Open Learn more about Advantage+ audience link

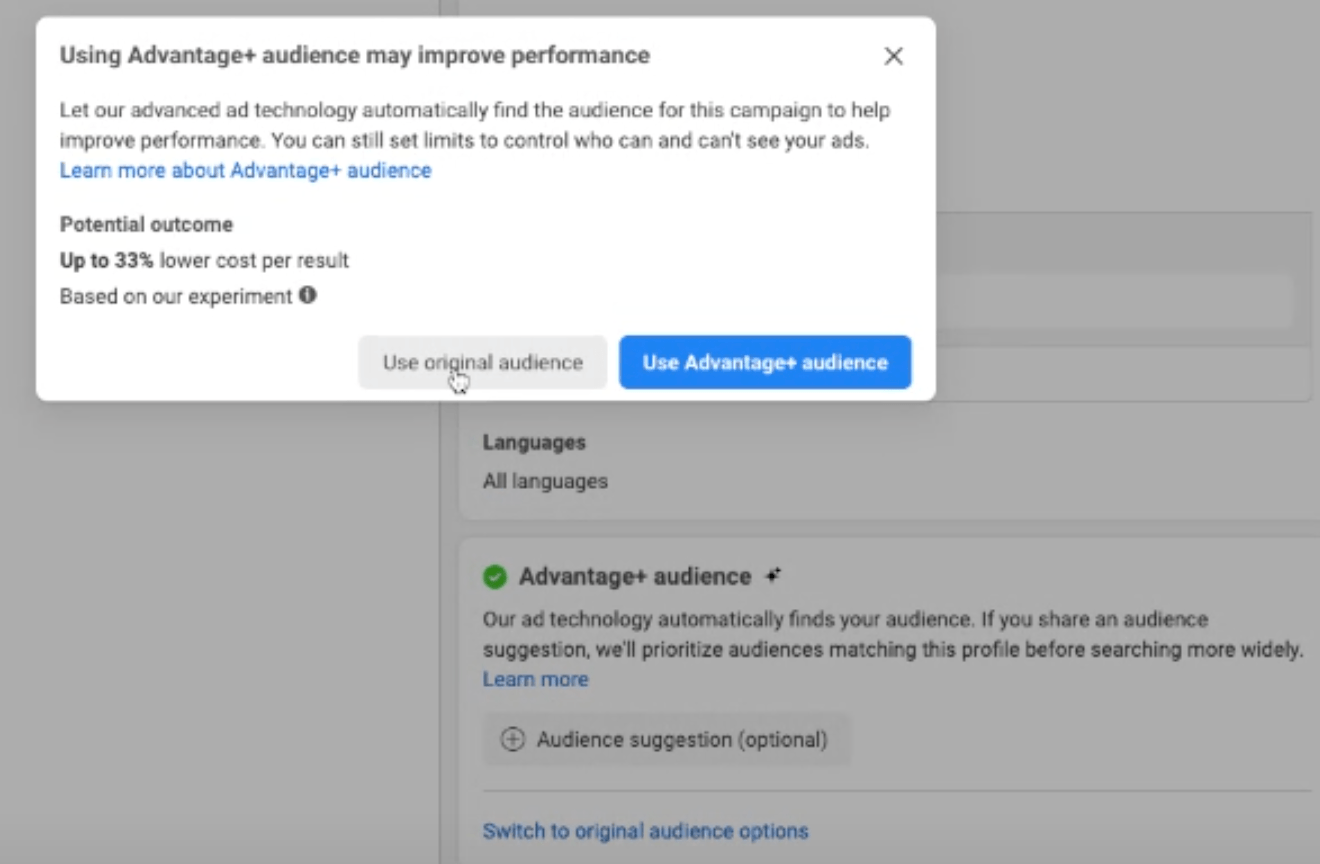(245, 170)
